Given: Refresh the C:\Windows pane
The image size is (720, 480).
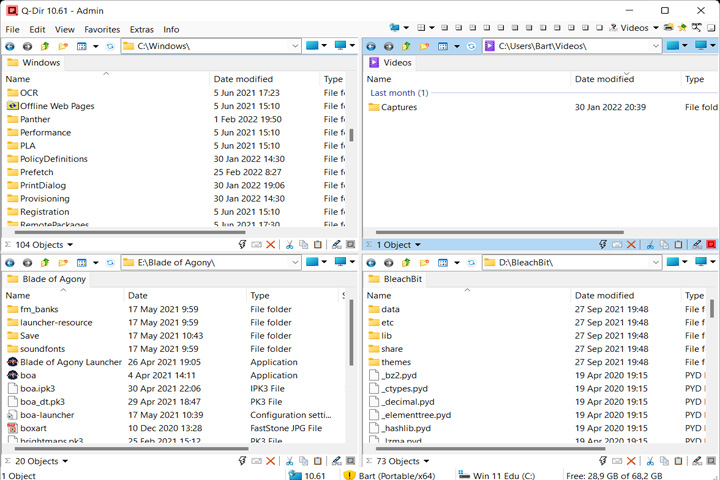Looking at the screenshot, I should pyautogui.click(x=110, y=46).
